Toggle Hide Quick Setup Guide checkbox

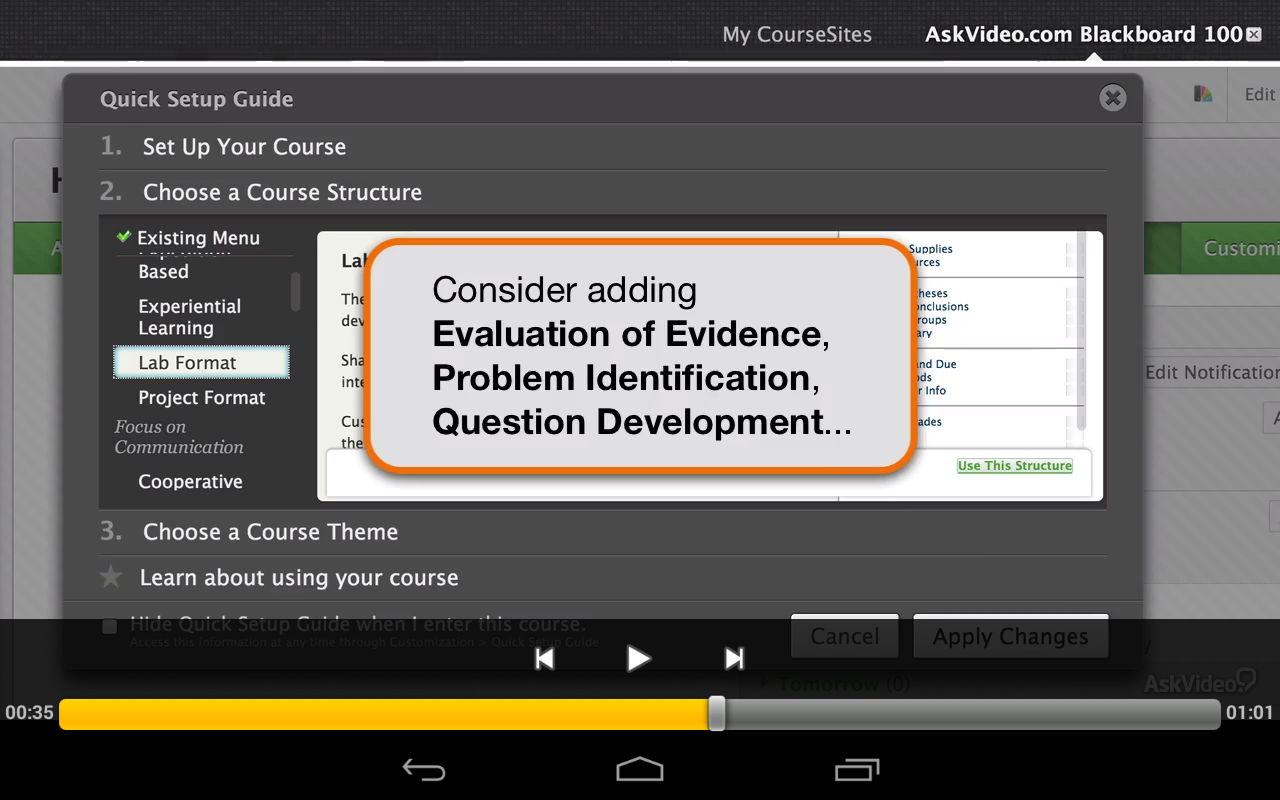pyautogui.click(x=110, y=626)
